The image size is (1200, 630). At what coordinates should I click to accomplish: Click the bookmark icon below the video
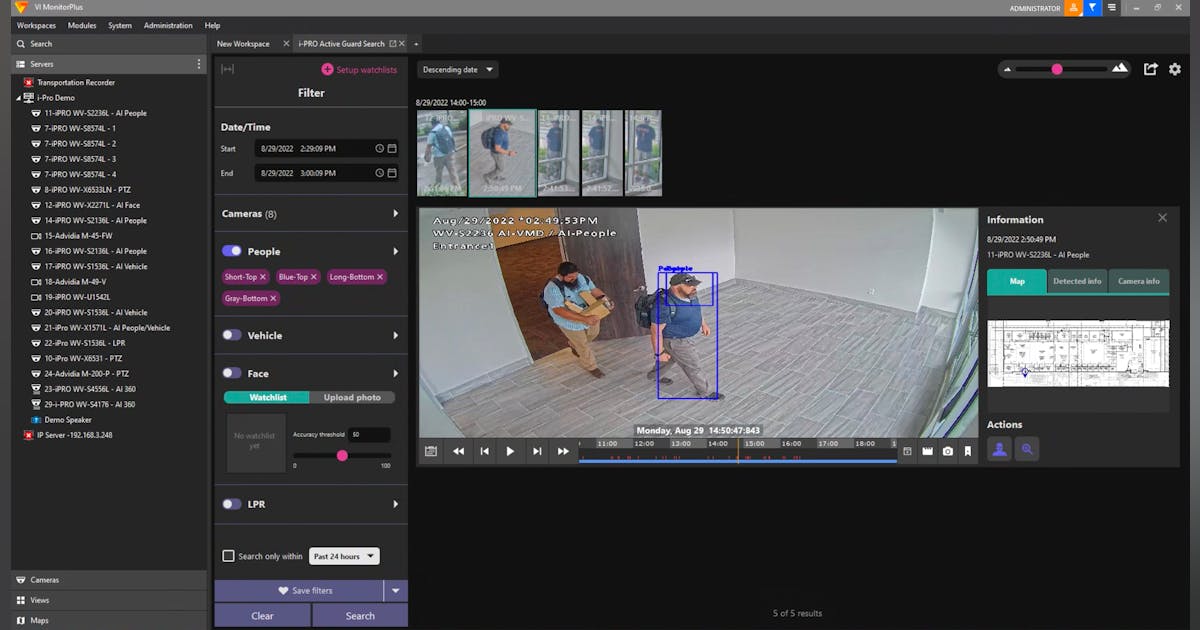[x=967, y=451]
